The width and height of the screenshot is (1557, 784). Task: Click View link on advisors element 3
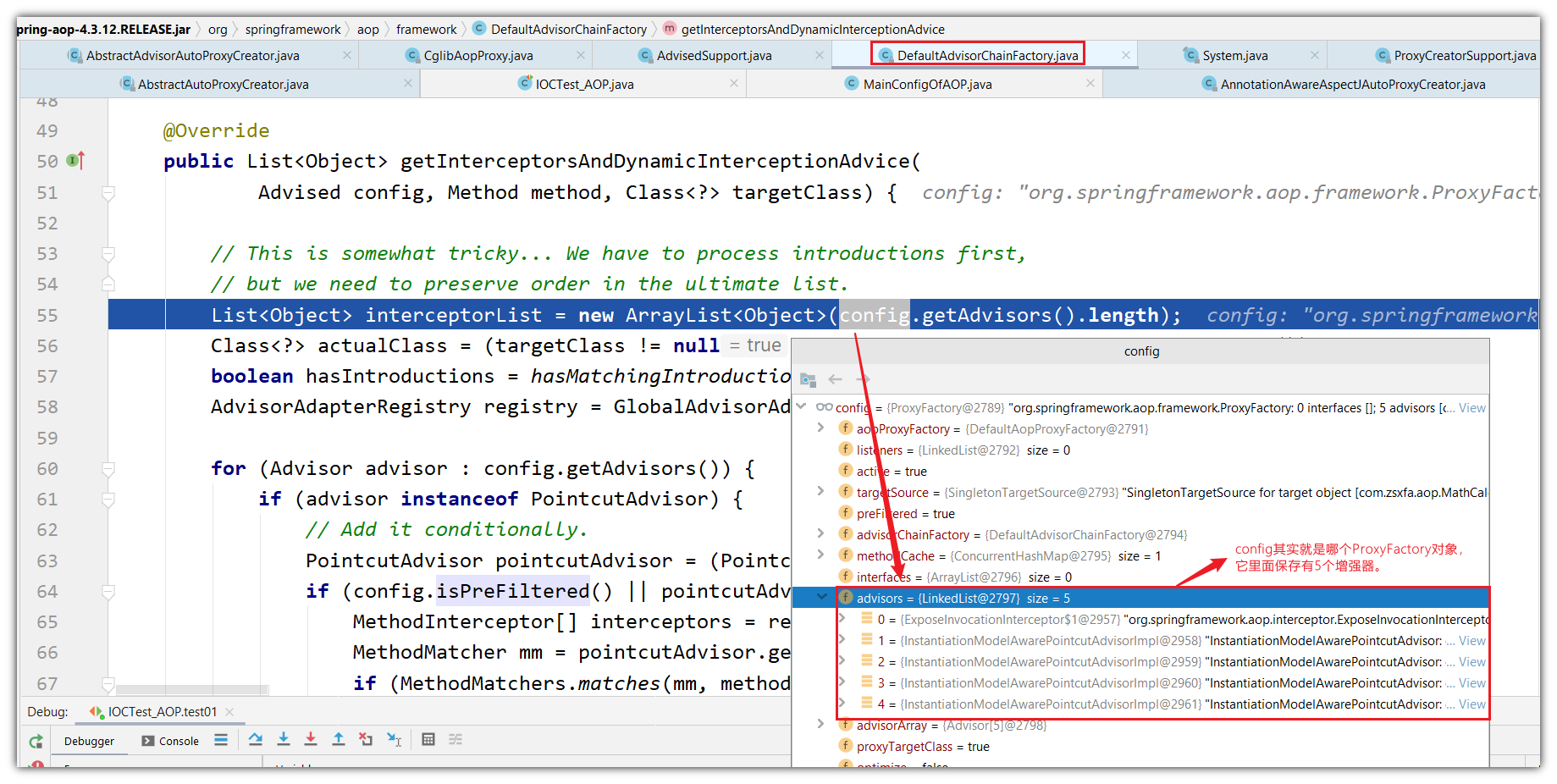click(1472, 683)
